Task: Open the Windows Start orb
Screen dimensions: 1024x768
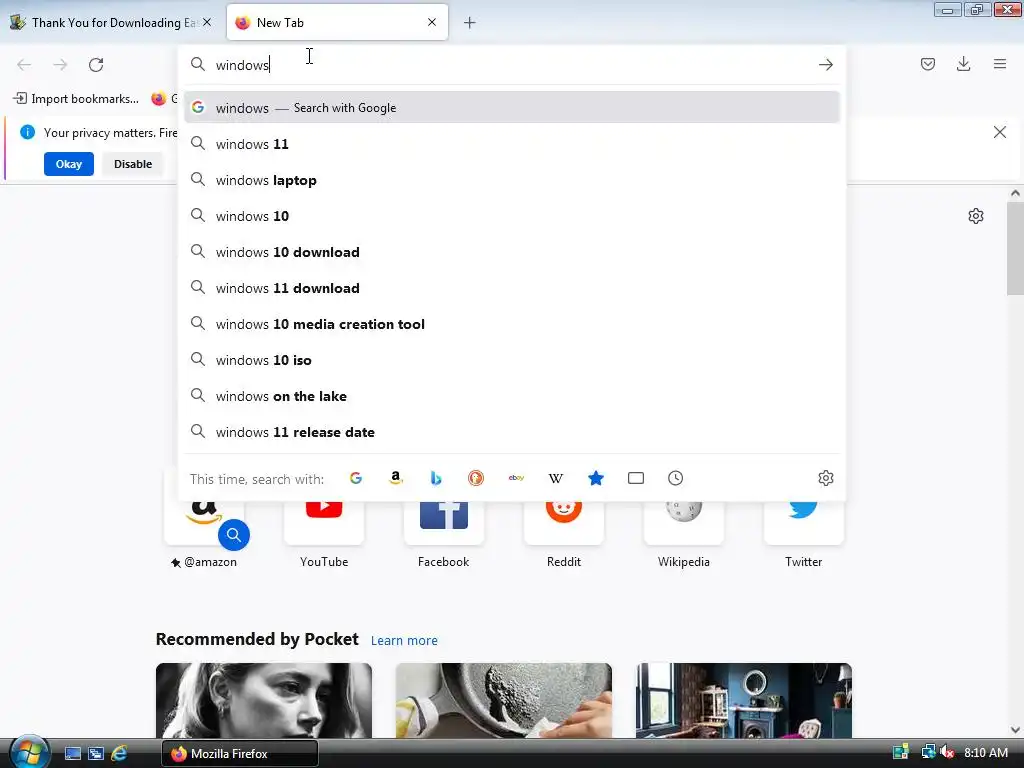Action: 28,752
